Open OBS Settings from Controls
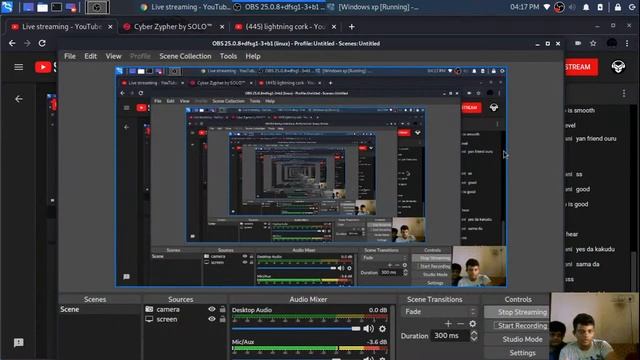Screen dimensions: 640x360 [x=516, y=353]
